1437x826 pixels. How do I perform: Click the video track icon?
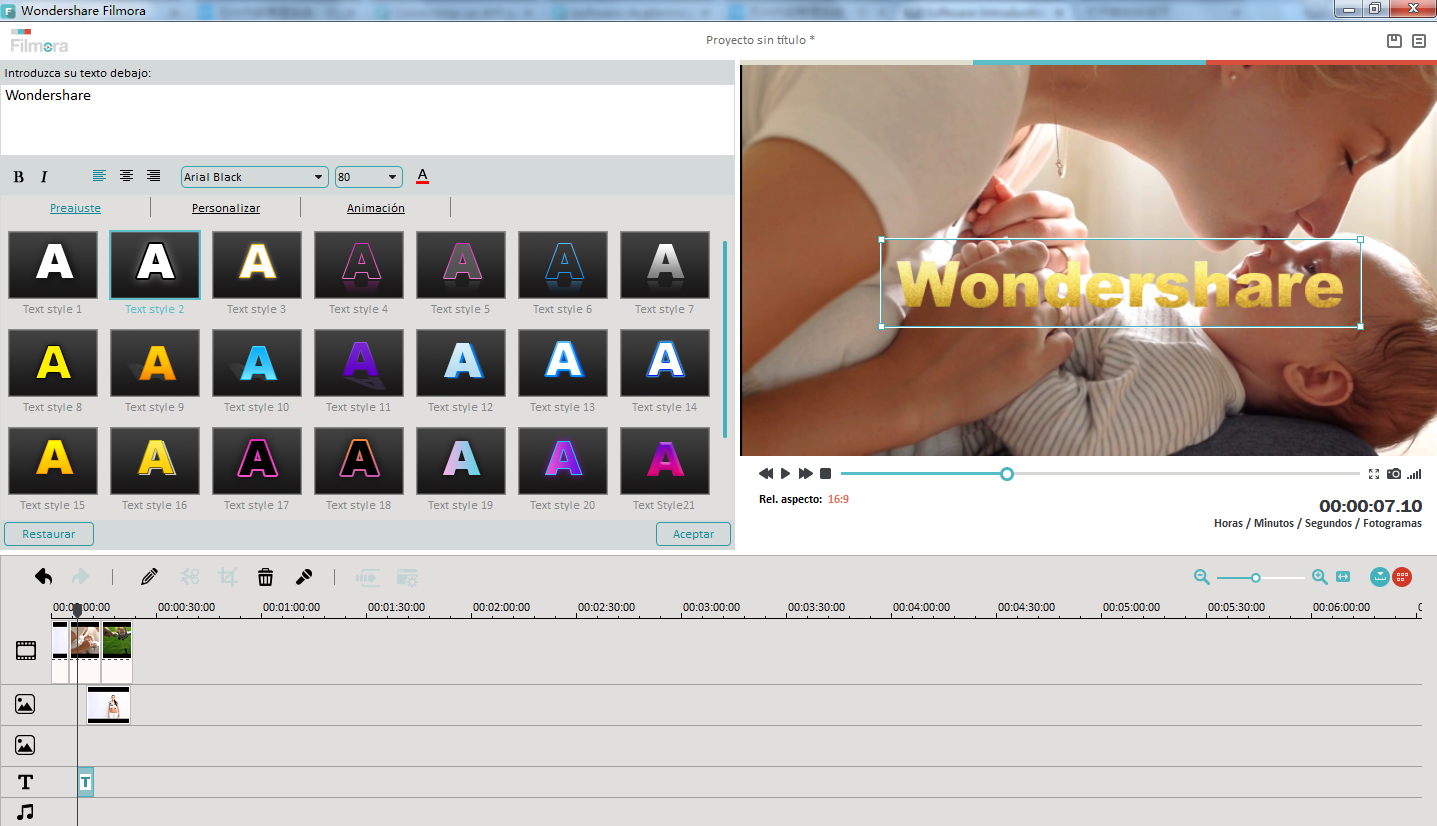tap(25, 651)
